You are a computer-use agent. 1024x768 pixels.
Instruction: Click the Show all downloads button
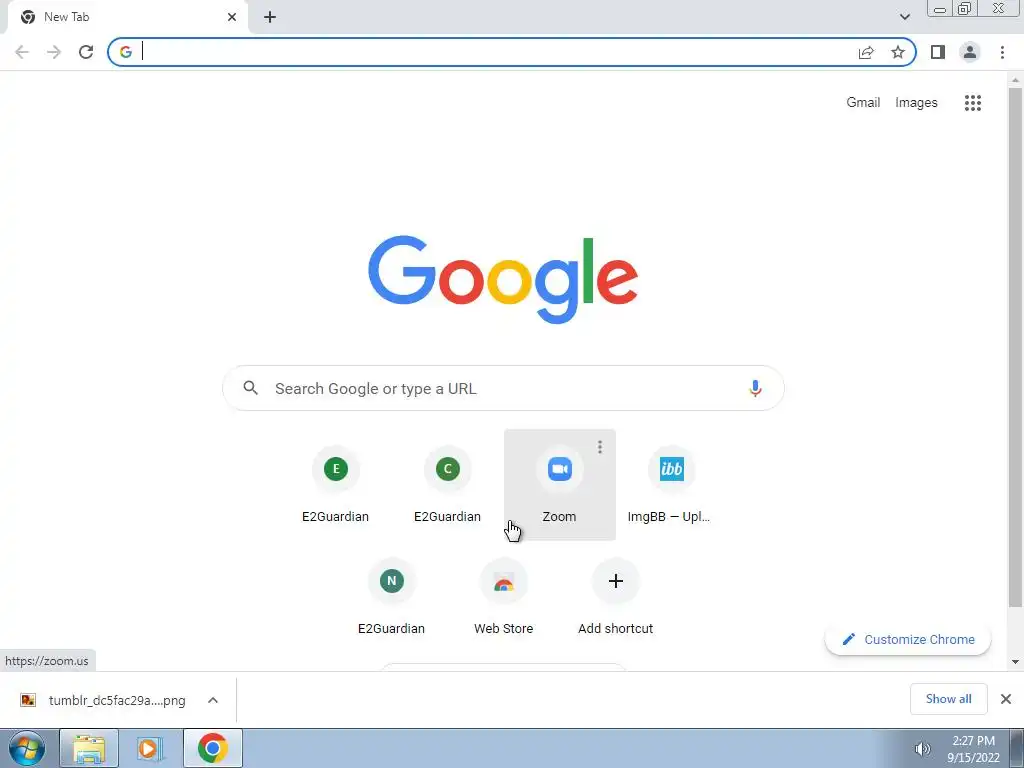[948, 699]
